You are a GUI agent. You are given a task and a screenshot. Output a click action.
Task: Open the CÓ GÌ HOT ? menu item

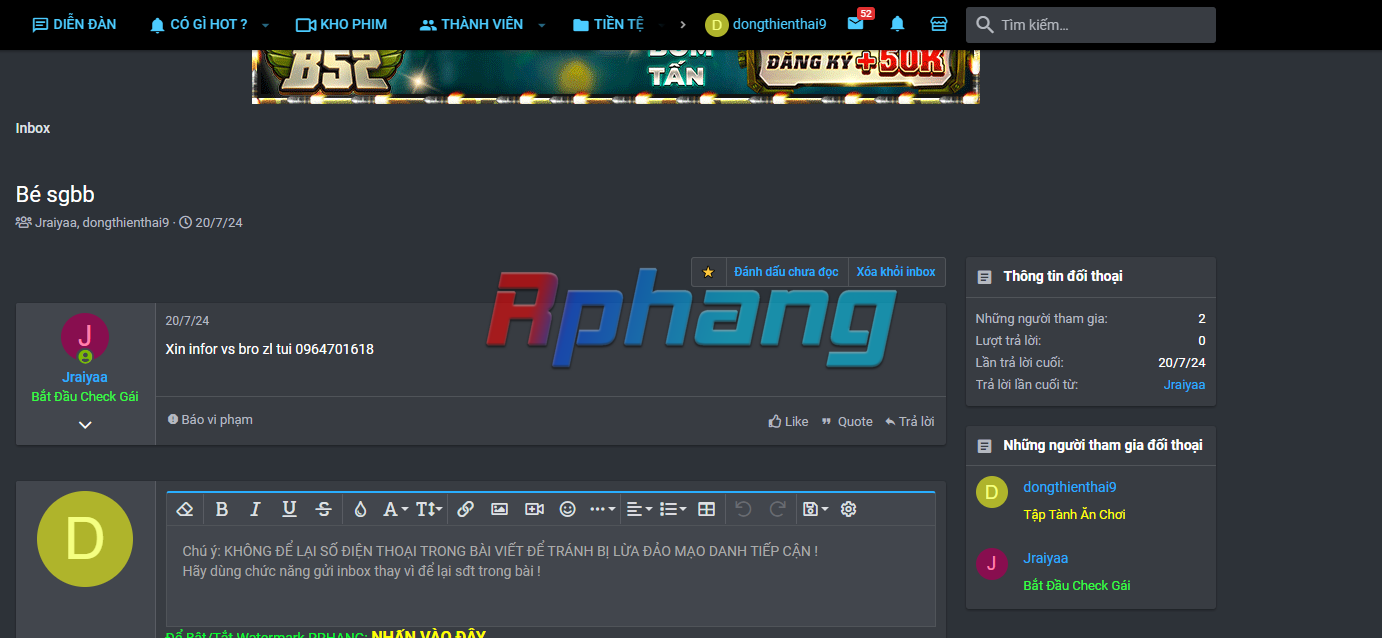tap(198, 24)
